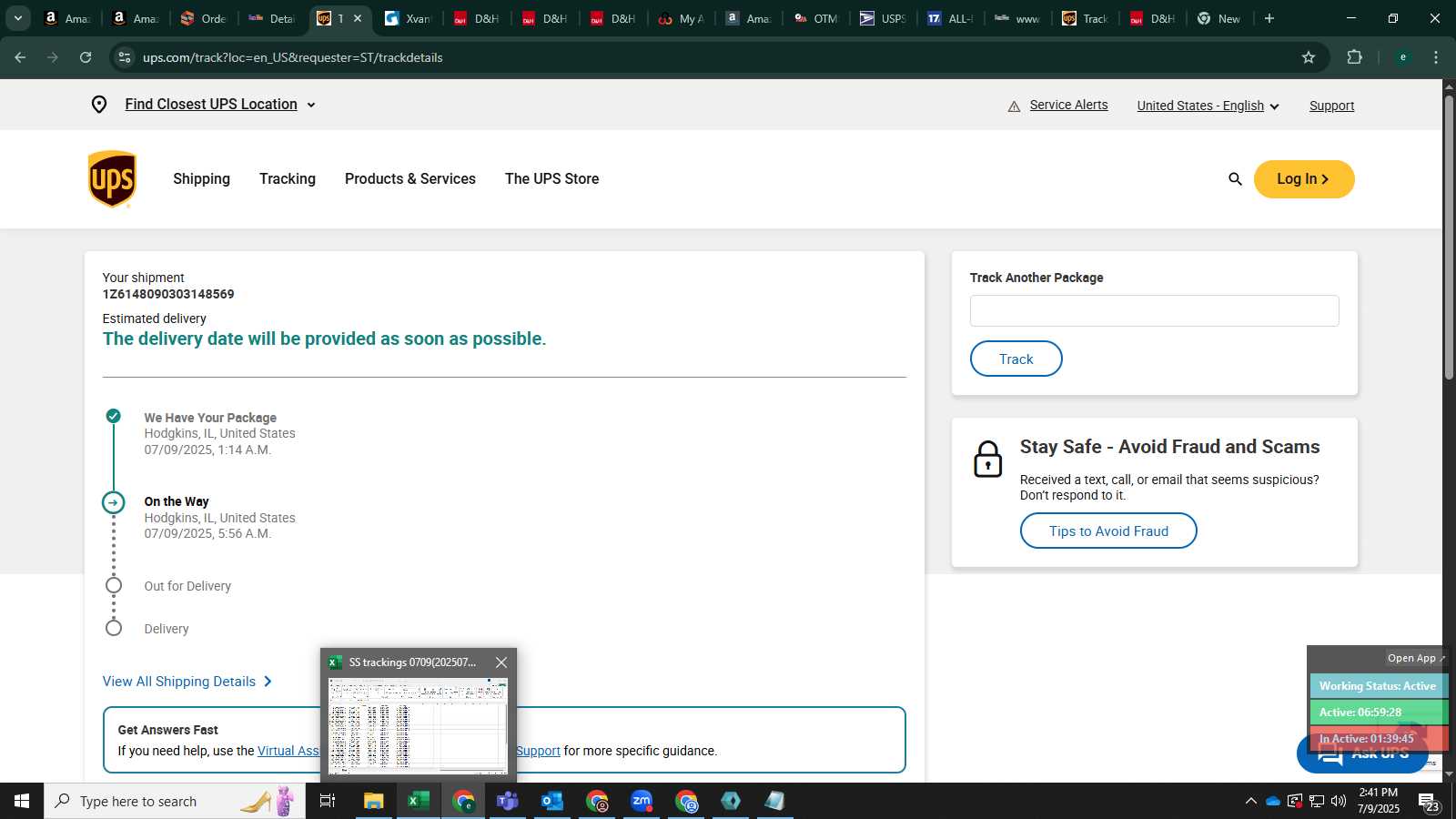Viewport: 1456px width, 819px height.
Task: Click the Ask UPS chat button
Action: point(1362,754)
